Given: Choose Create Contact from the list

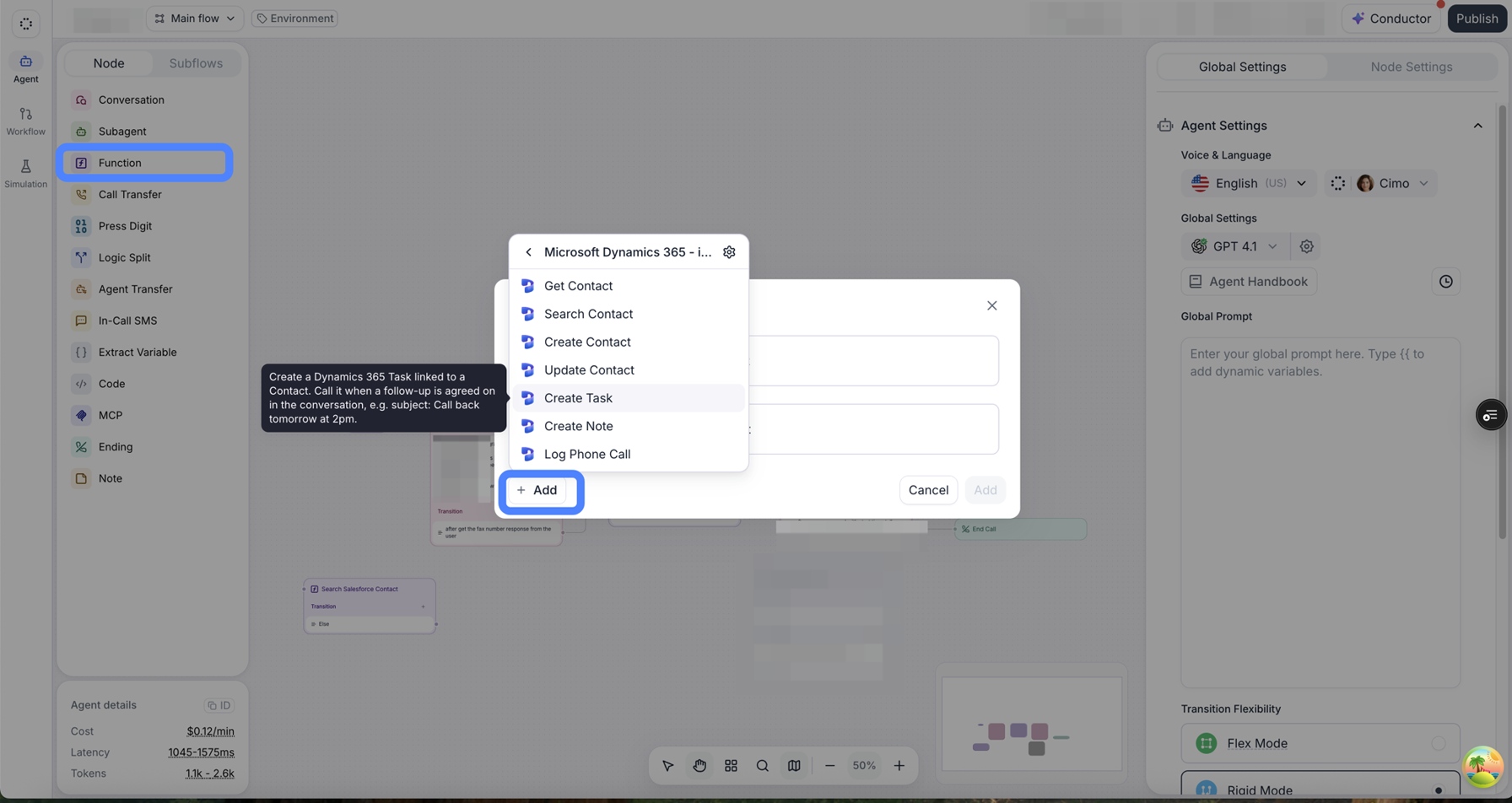Looking at the screenshot, I should (629, 342).
